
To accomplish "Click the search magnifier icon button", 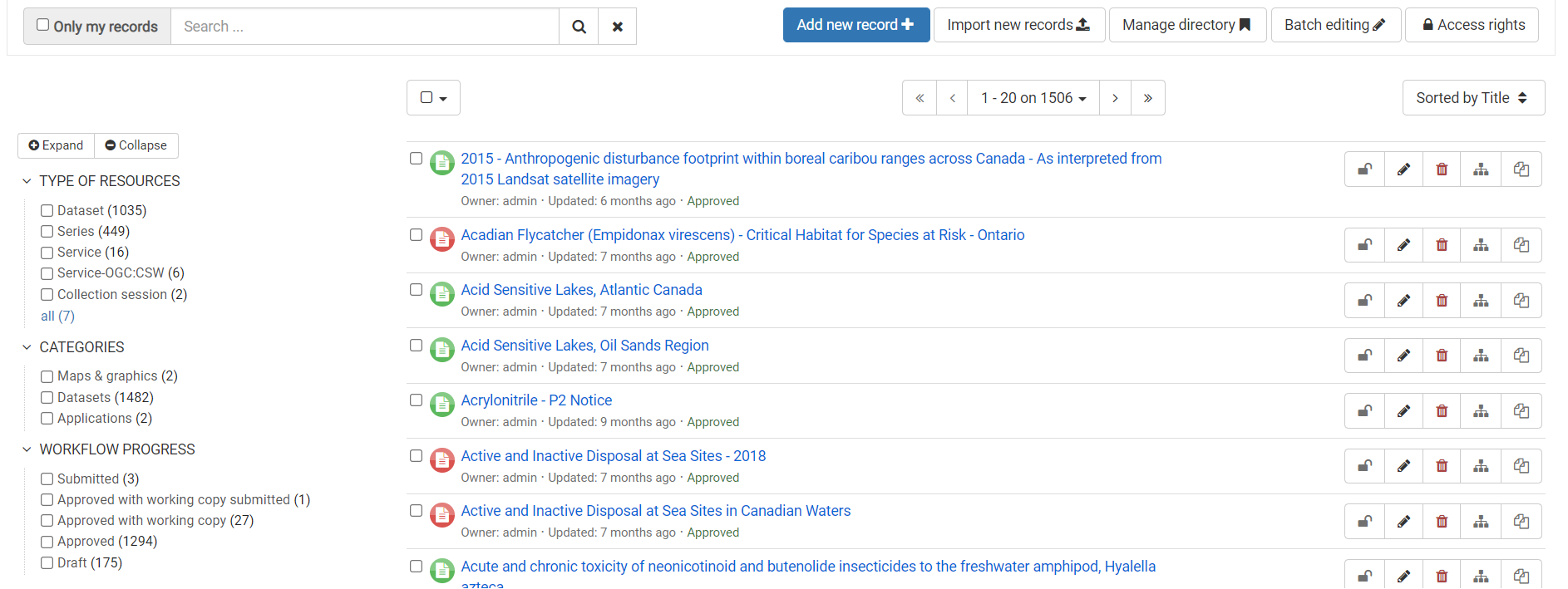I will [579, 27].
